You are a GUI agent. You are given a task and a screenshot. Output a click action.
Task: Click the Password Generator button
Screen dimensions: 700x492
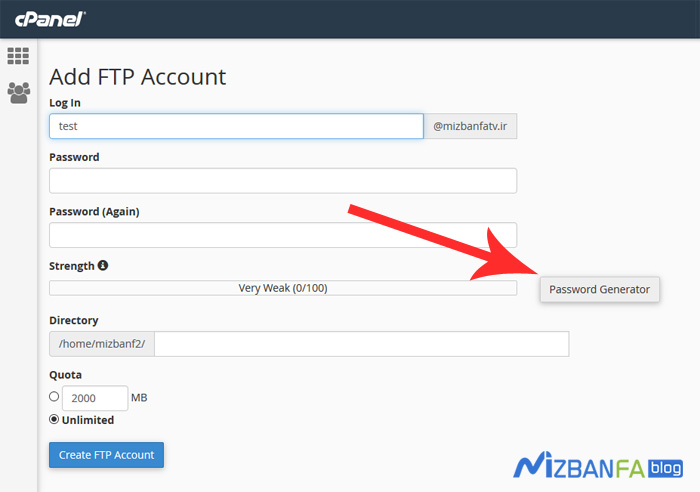tap(599, 289)
